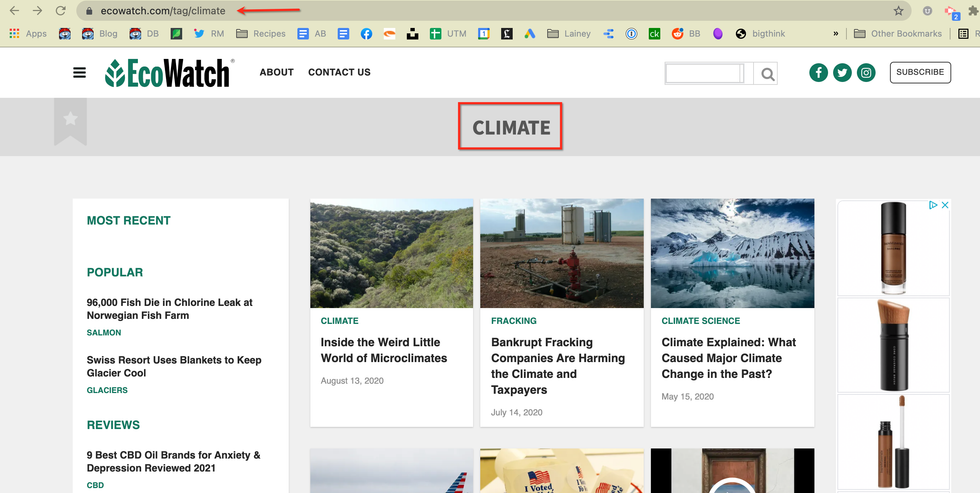Open the Other Bookmarks folder
The height and width of the screenshot is (493, 980).
click(897, 33)
